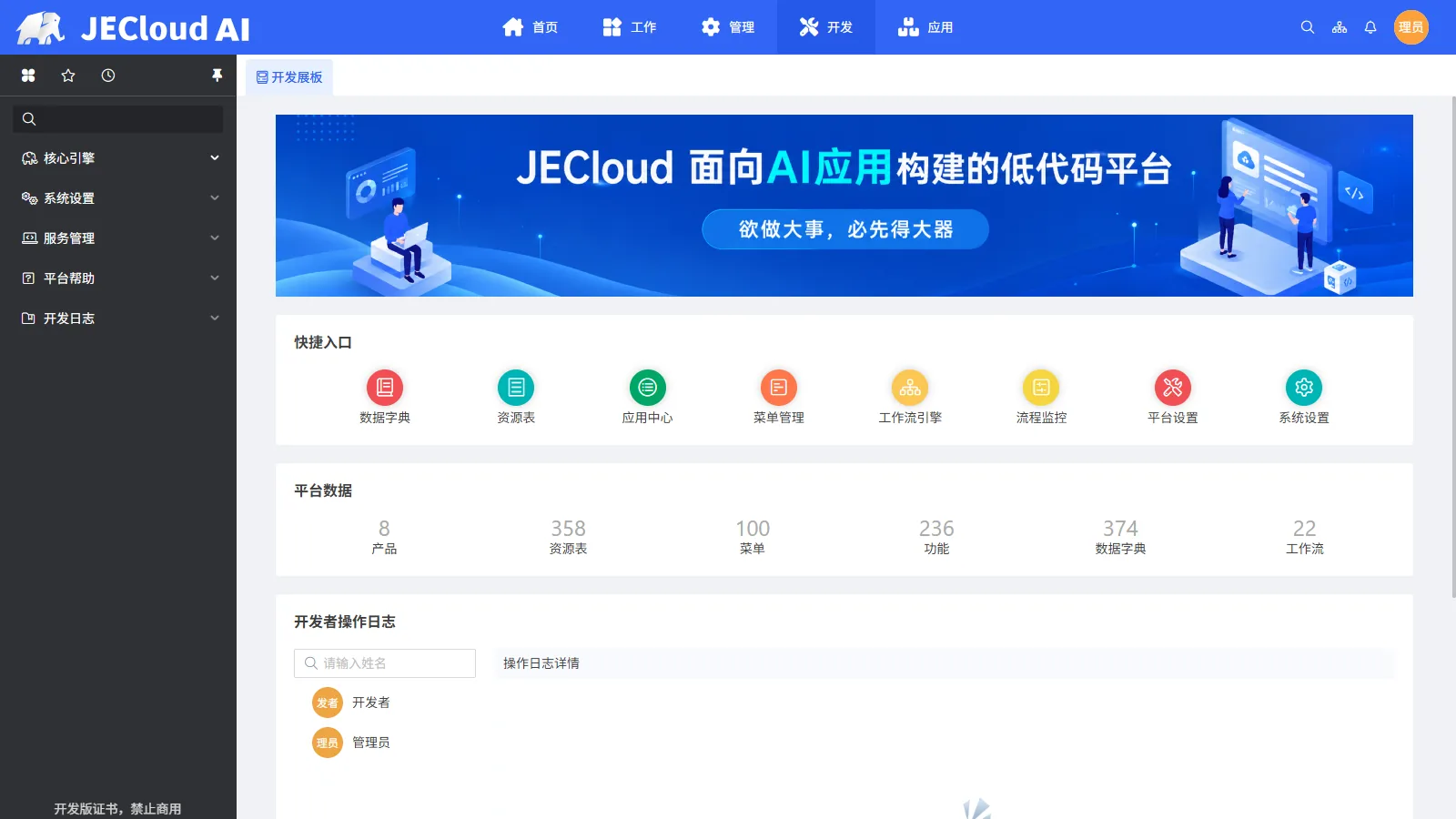Expand the 服务管理 chevron

tap(215, 238)
